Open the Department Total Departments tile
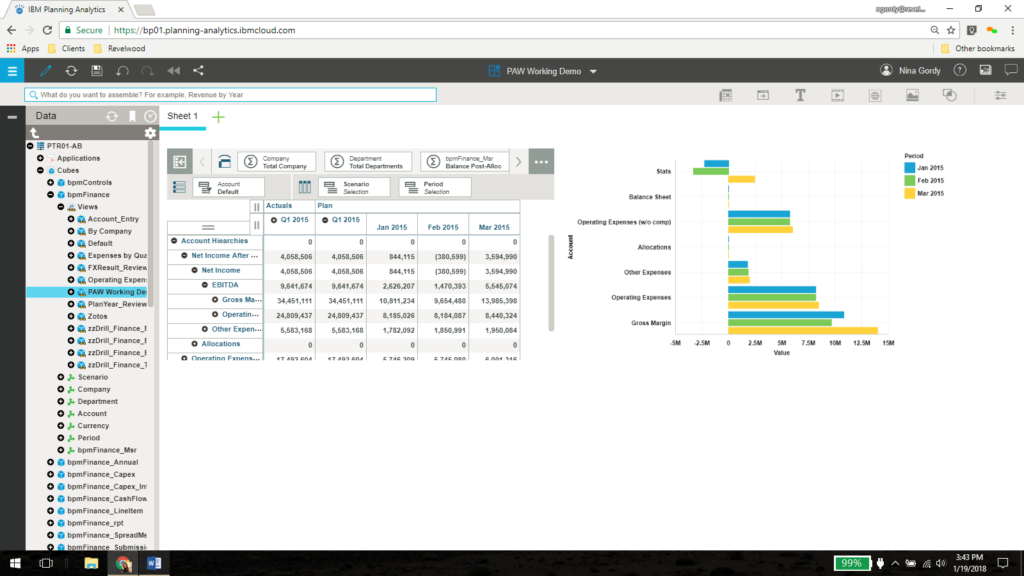 point(368,162)
